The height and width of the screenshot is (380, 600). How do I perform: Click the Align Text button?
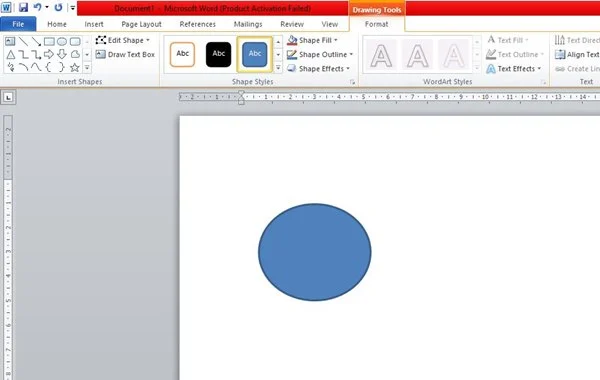[577, 55]
